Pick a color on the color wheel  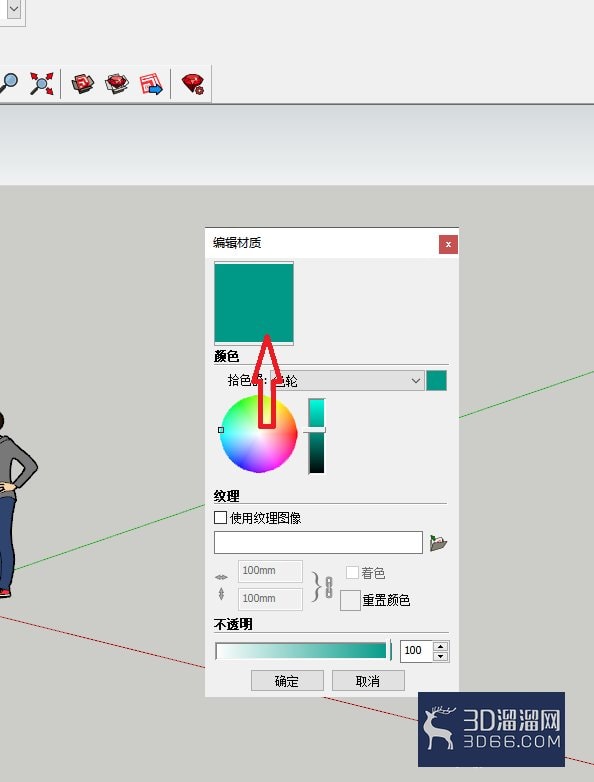[x=258, y=433]
